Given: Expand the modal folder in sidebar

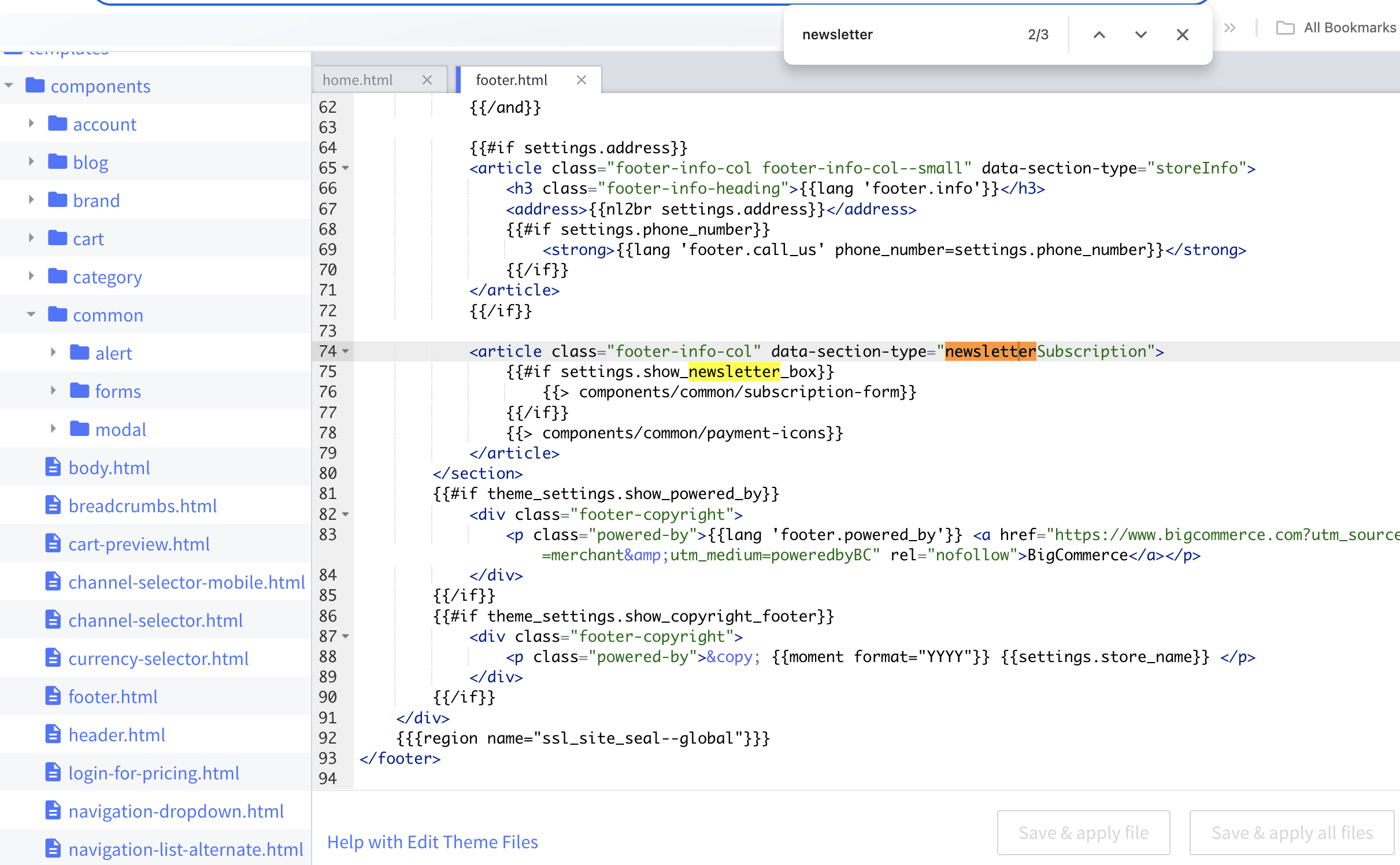Looking at the screenshot, I should [x=53, y=429].
